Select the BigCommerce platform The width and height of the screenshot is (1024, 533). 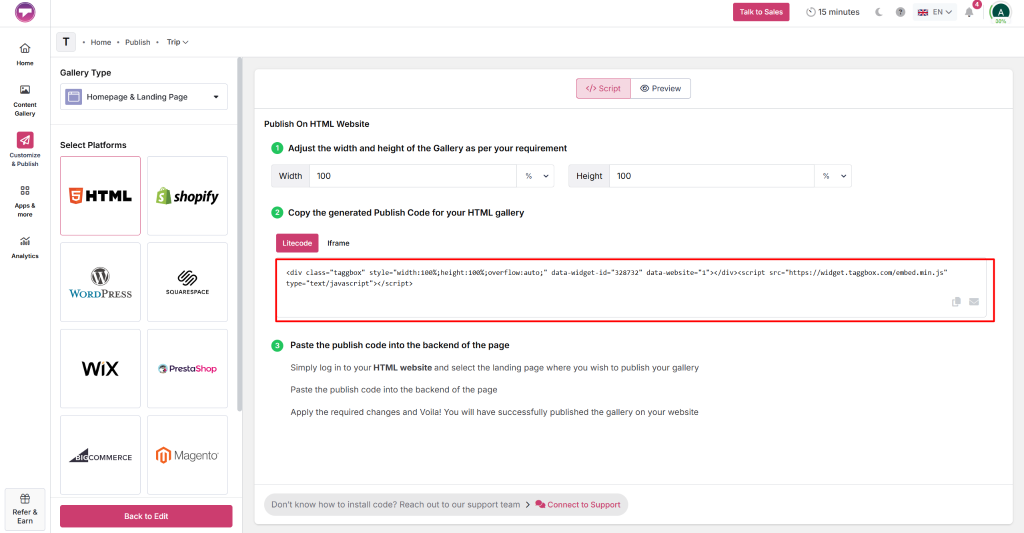point(101,455)
